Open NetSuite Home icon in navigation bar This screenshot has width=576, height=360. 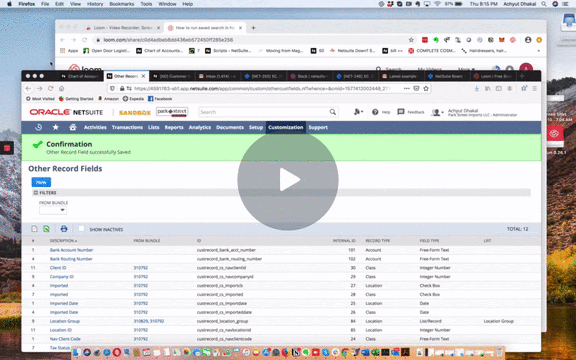(x=73, y=127)
